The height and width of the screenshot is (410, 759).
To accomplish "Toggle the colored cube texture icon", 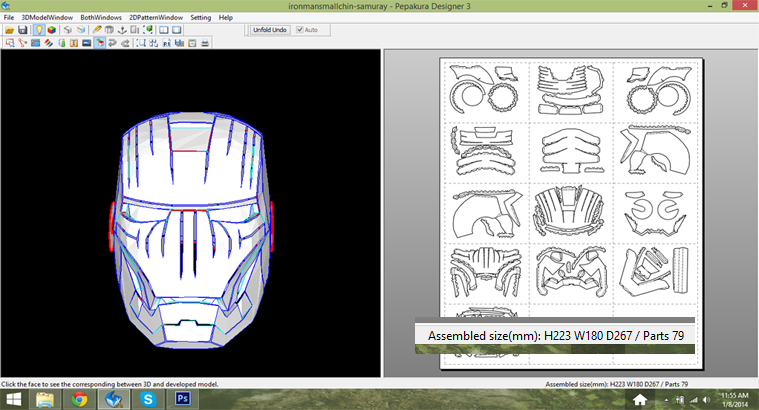I will tap(52, 30).
